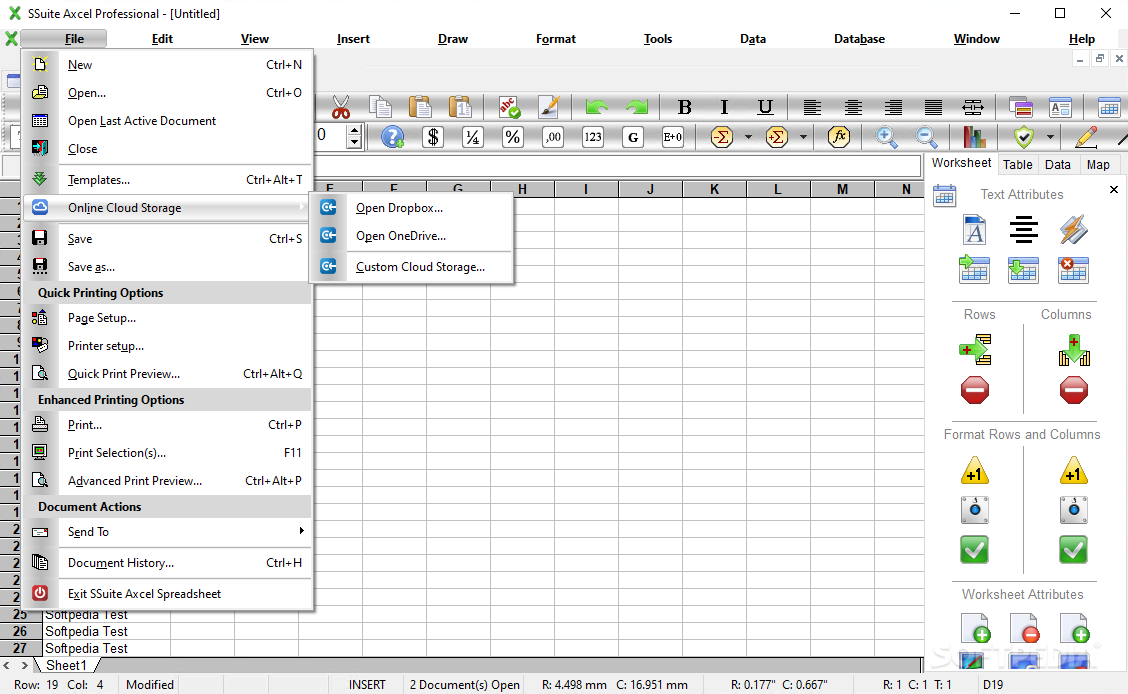Click the lightning bolt attributes icon
1128x694 pixels.
pos(1073,230)
